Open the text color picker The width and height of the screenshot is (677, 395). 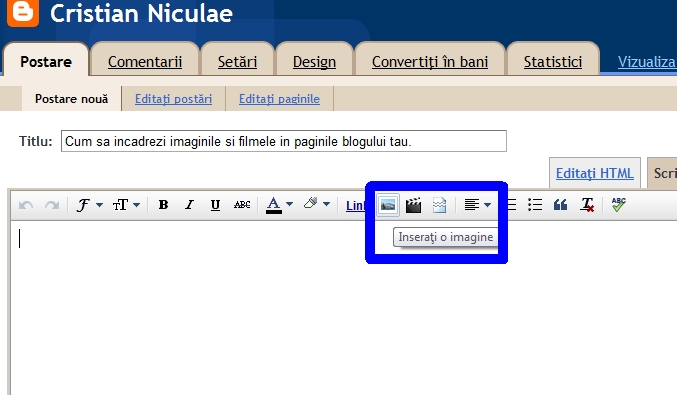point(279,205)
